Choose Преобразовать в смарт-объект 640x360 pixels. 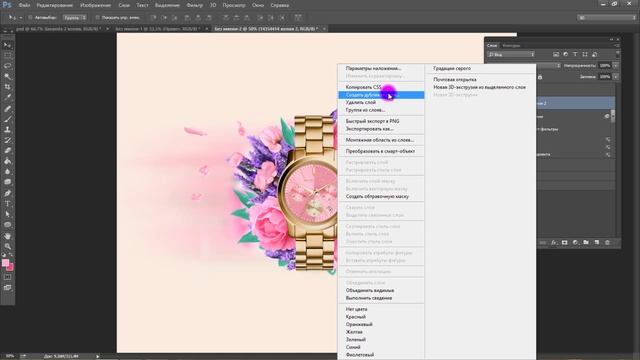pyautogui.click(x=381, y=151)
